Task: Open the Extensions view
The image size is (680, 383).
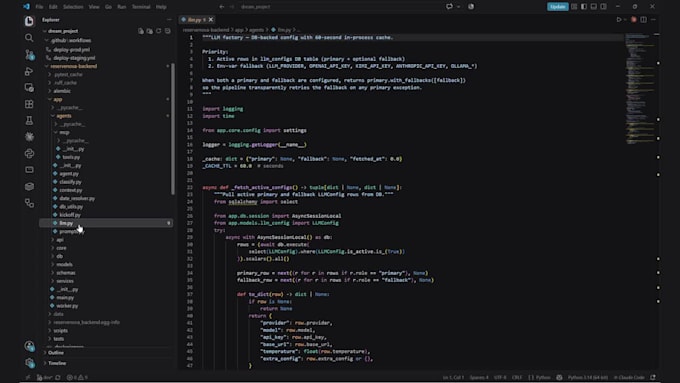Action: click(29, 104)
